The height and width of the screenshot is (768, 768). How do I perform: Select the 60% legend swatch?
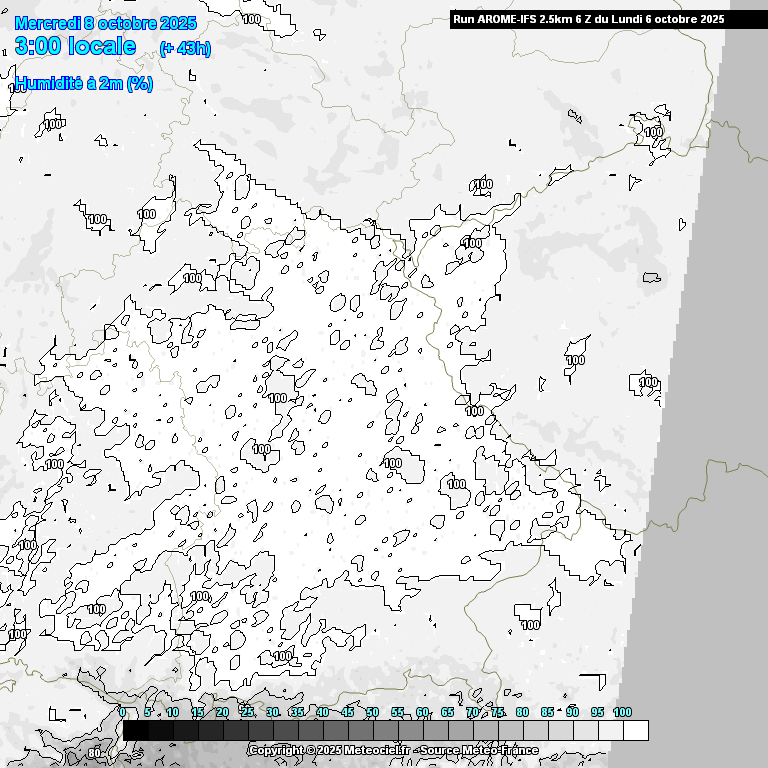pos(436,731)
